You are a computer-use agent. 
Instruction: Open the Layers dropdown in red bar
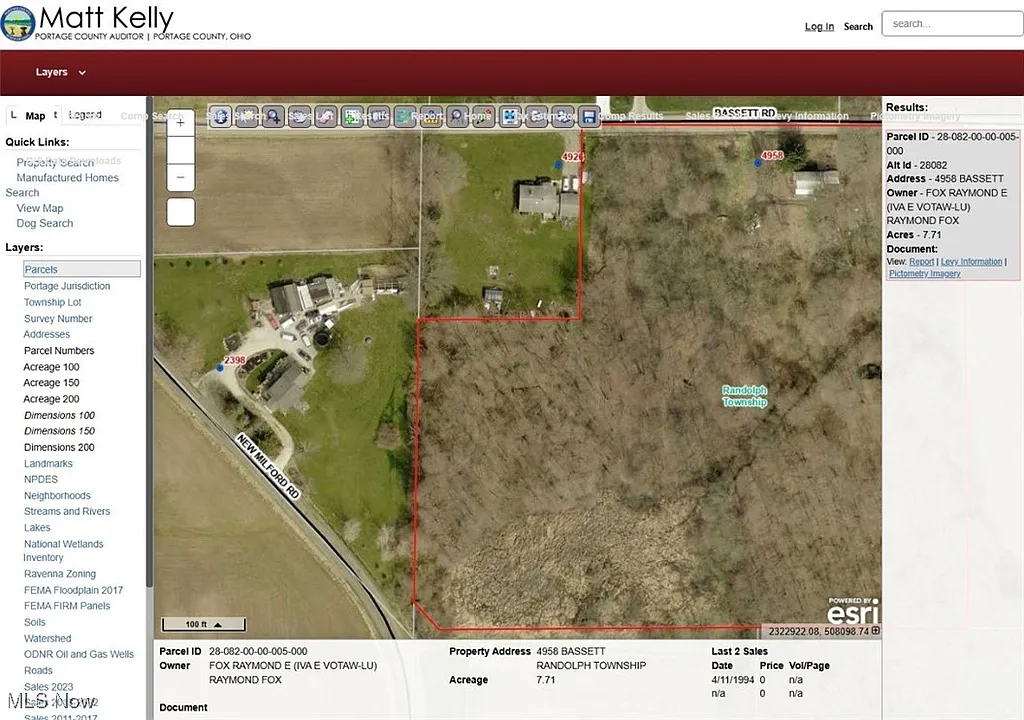pyautogui.click(x=60, y=72)
